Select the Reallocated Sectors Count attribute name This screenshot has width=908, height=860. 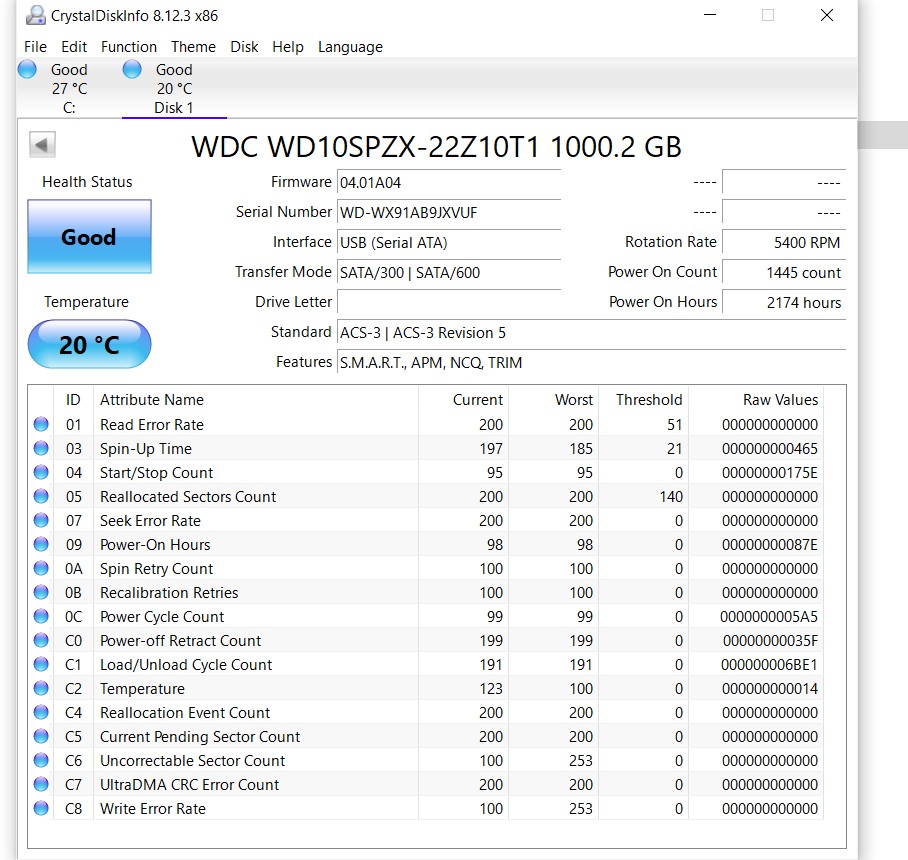click(188, 497)
